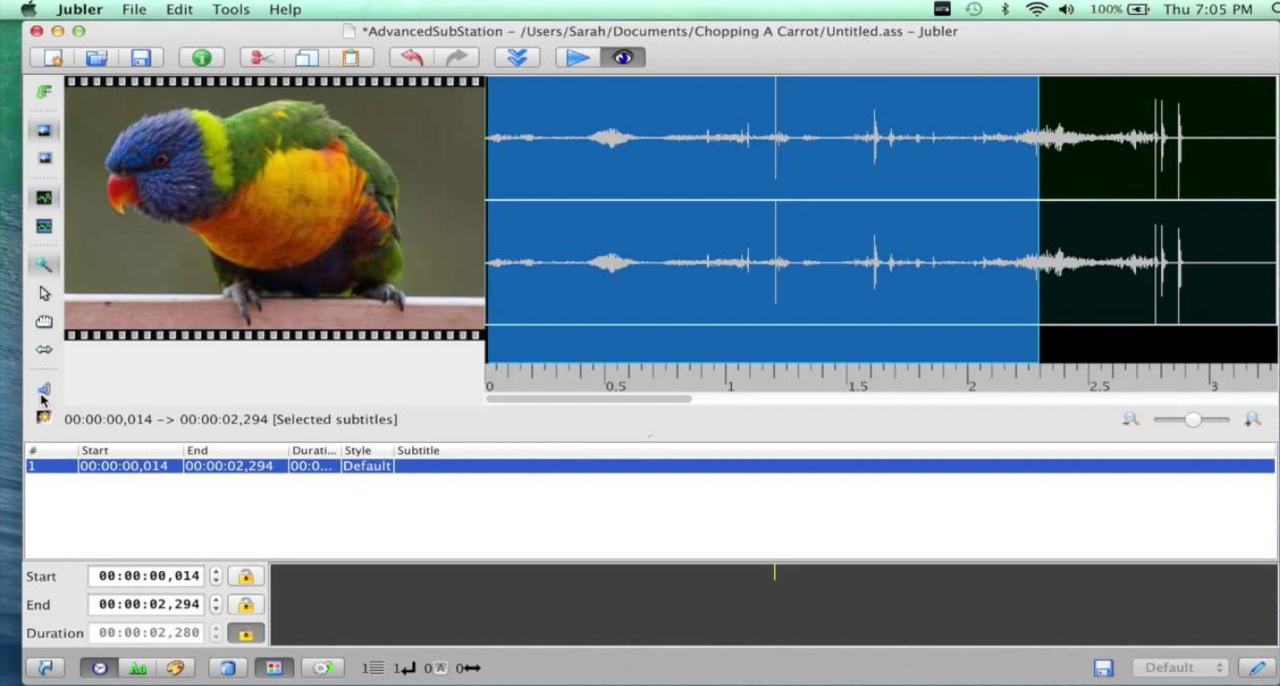Toggle the Duration lock button
This screenshot has width=1280, height=686.
(245, 633)
